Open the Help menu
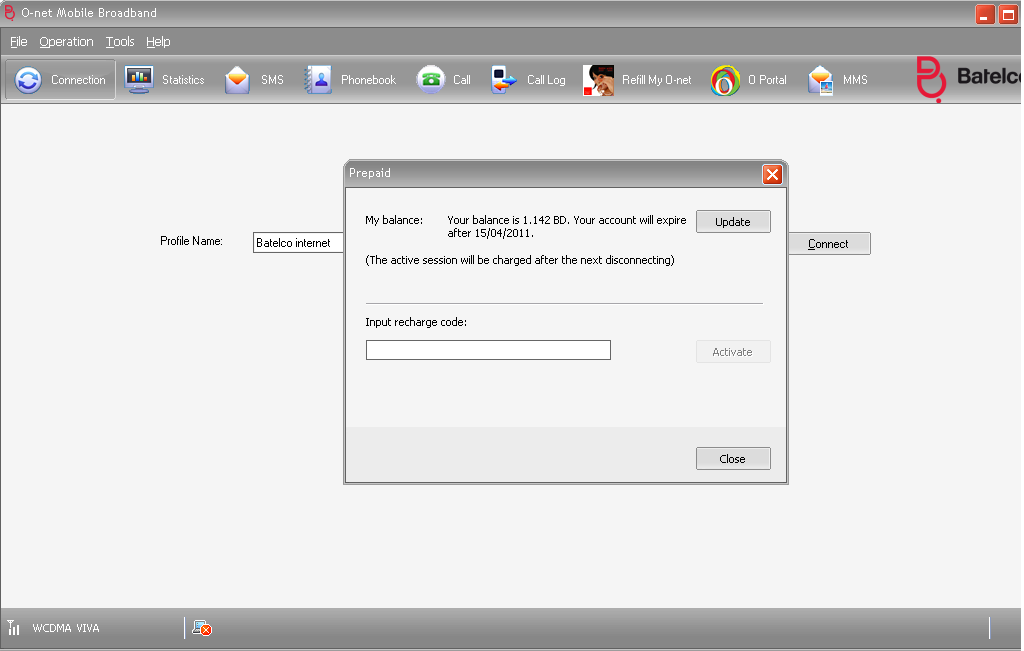This screenshot has height=651, width=1024. tap(158, 42)
